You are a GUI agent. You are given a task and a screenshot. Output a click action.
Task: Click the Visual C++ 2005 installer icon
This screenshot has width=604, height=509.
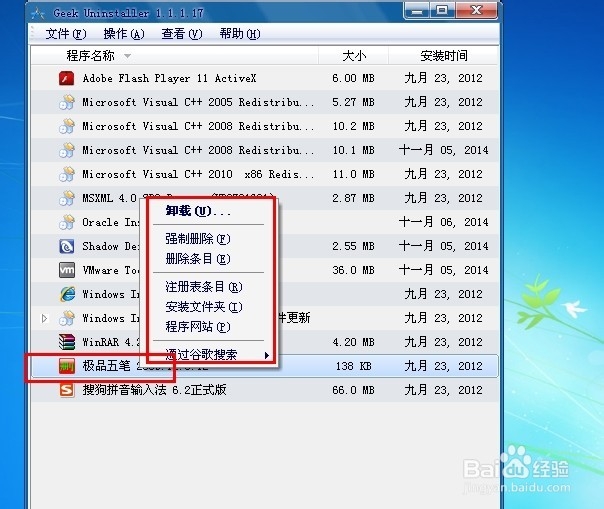pos(67,102)
